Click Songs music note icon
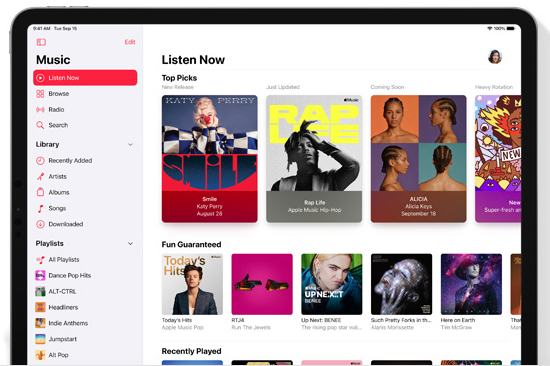Viewport: 550px width, 366px height. [x=40, y=208]
